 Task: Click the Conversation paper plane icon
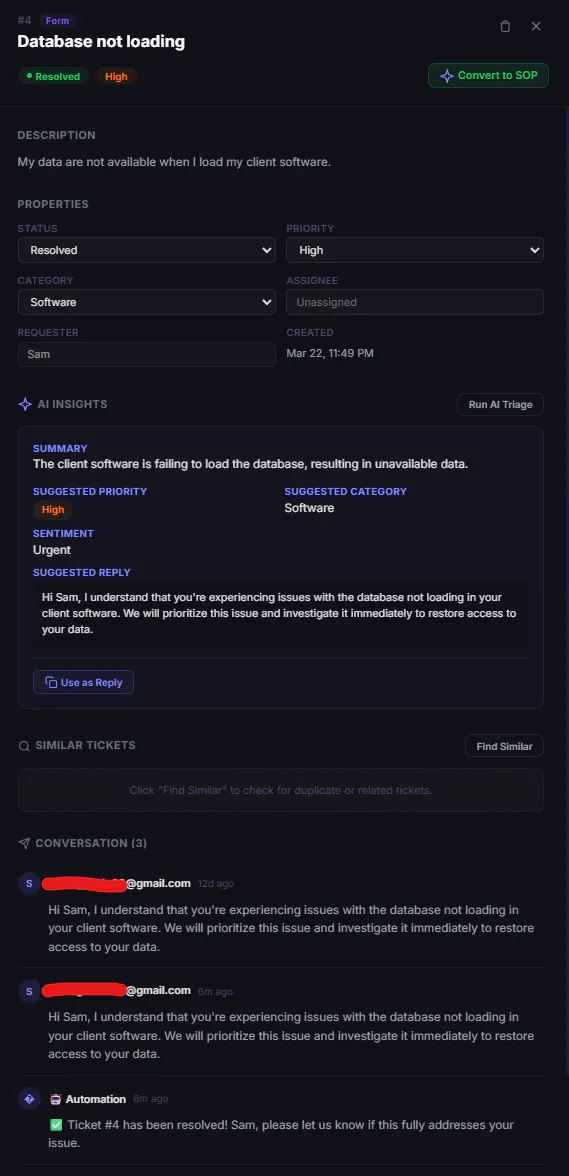pos(24,844)
